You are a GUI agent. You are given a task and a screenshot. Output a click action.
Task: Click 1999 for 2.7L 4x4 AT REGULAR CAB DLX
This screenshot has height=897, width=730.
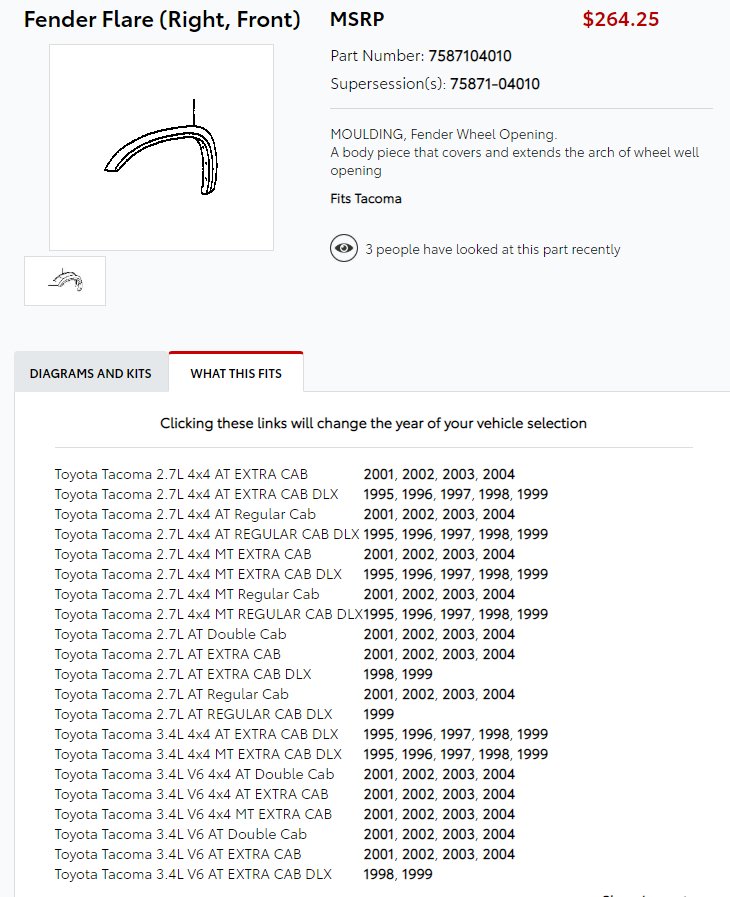pyautogui.click(x=533, y=534)
